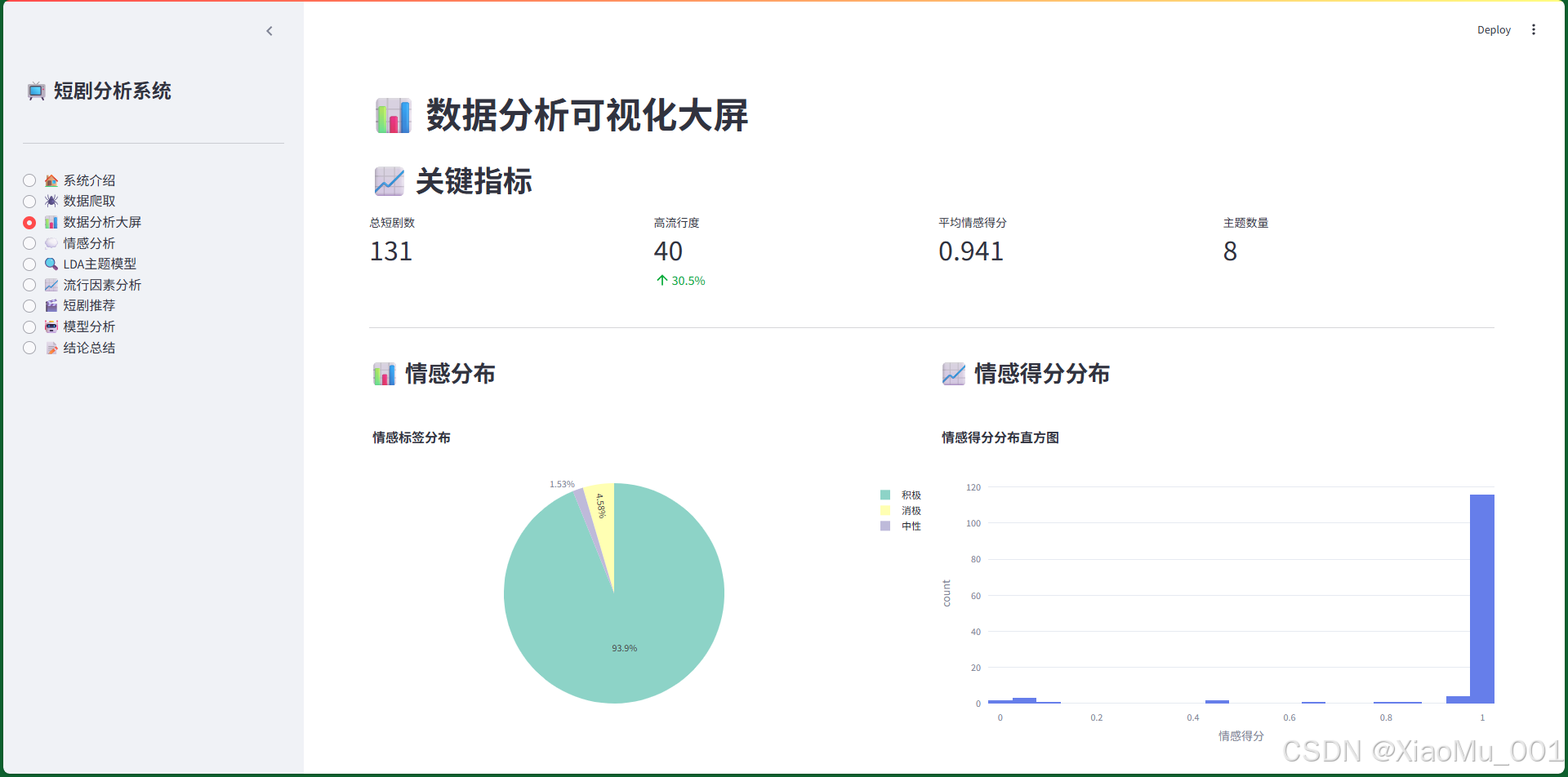Click the 情感得分分布直方图 chart title
Screen dimensions: 1568x777
(1000, 437)
